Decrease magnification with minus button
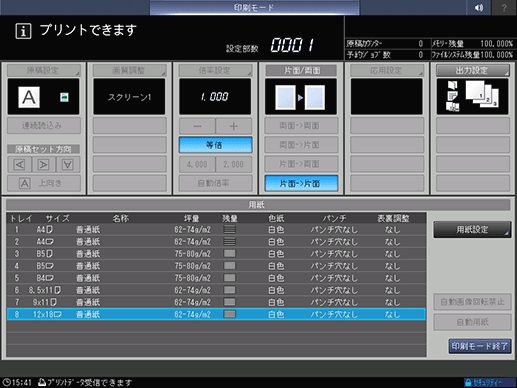Screen dimensions: 517x388 (x=197, y=126)
